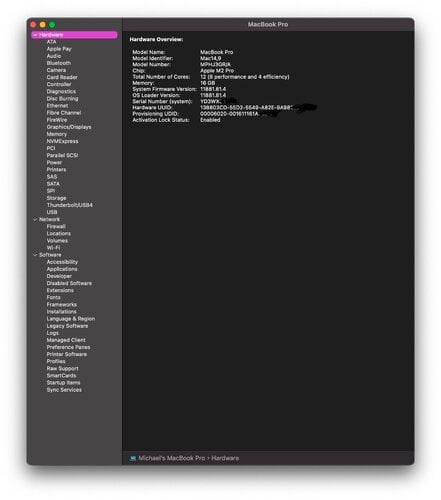Screen dimensions: 441x500
Task: Open the Applications software list
Action: tap(62, 269)
